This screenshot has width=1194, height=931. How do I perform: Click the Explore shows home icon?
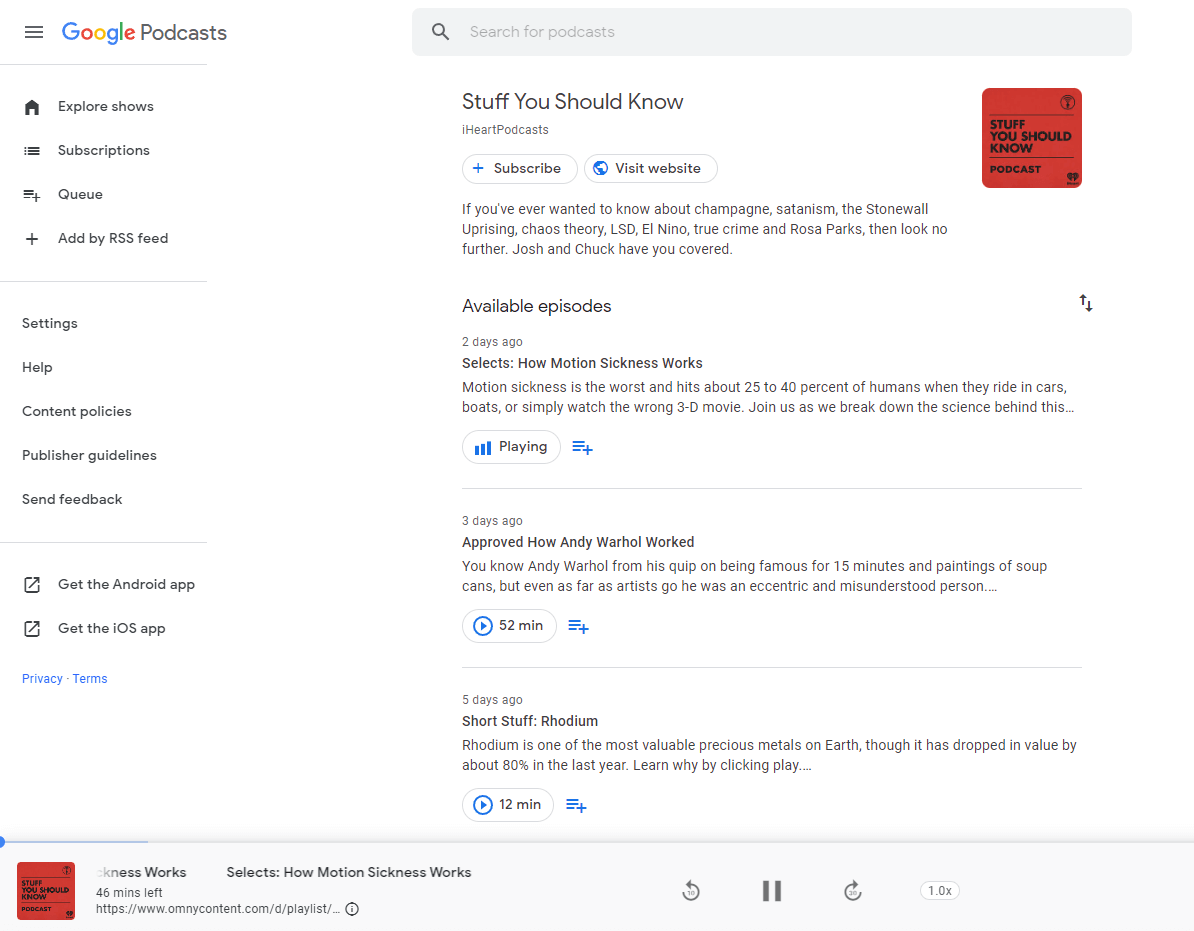pos(32,107)
